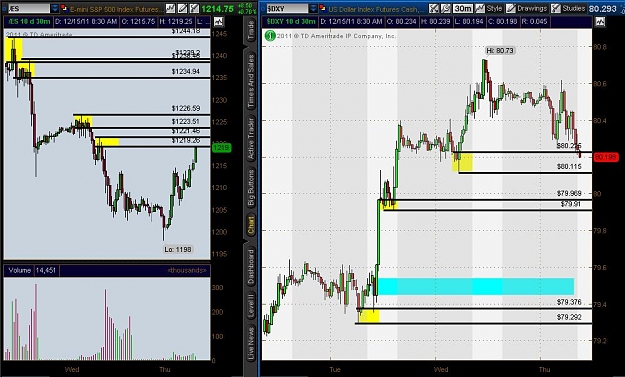Open the Dashboard sidebar tab

[x=251, y=266]
